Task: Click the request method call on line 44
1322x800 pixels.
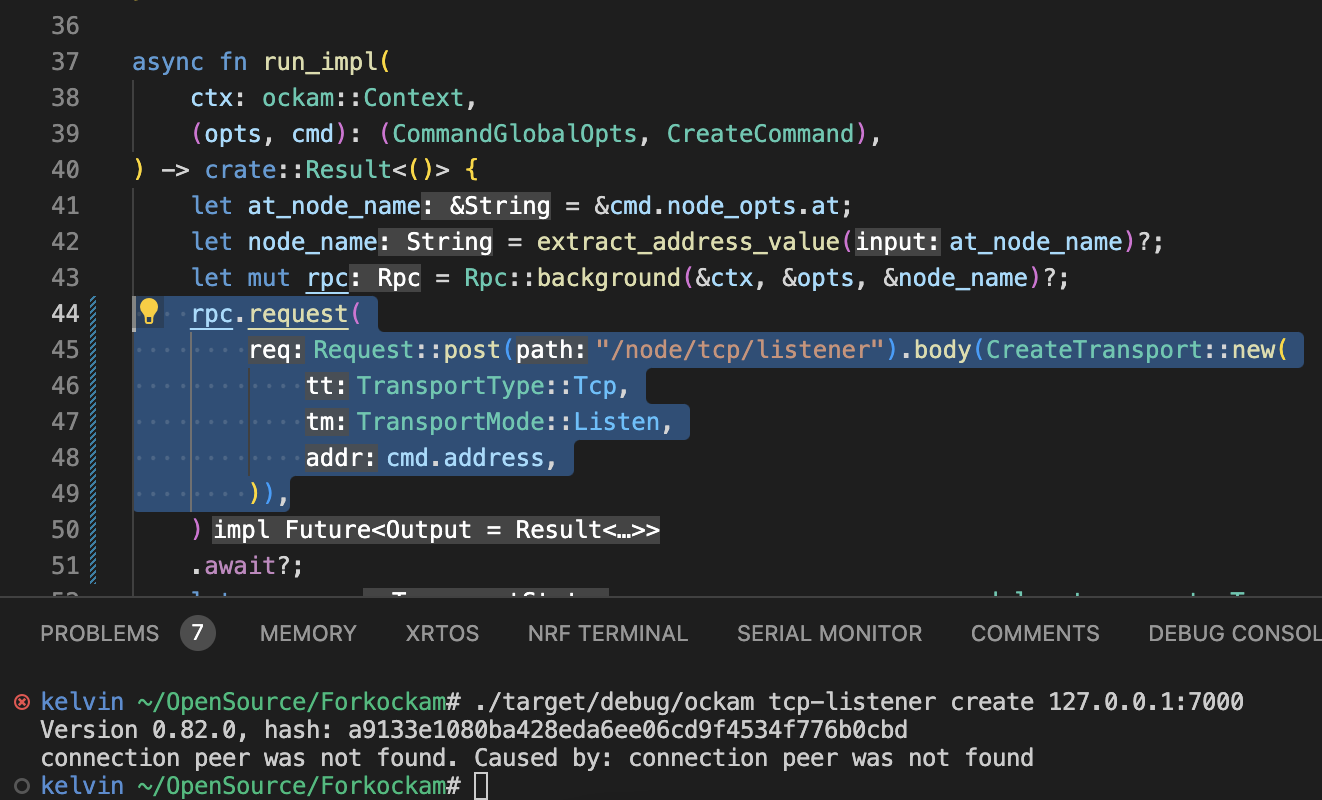Action: [x=298, y=314]
